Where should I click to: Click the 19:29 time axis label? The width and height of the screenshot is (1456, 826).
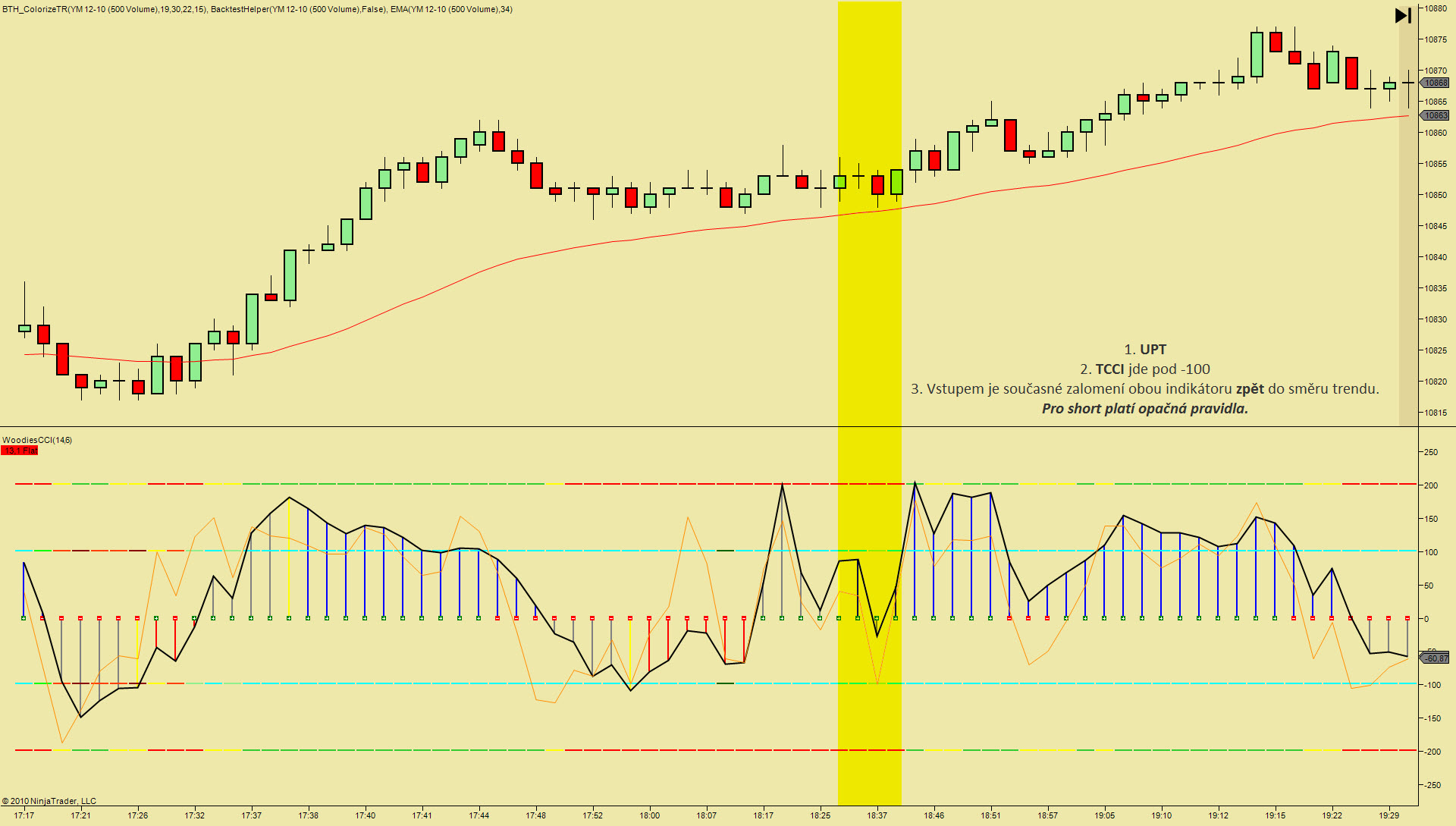click(x=1389, y=815)
